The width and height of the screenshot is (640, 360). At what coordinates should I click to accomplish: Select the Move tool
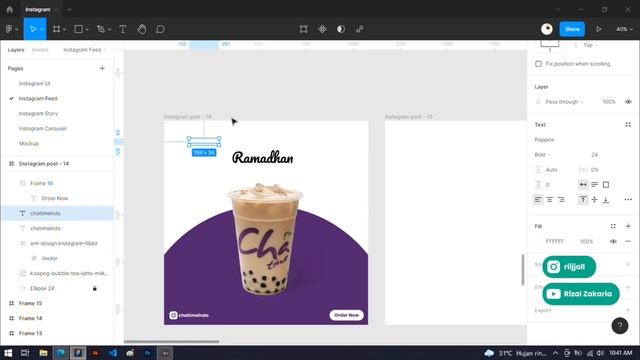33,29
